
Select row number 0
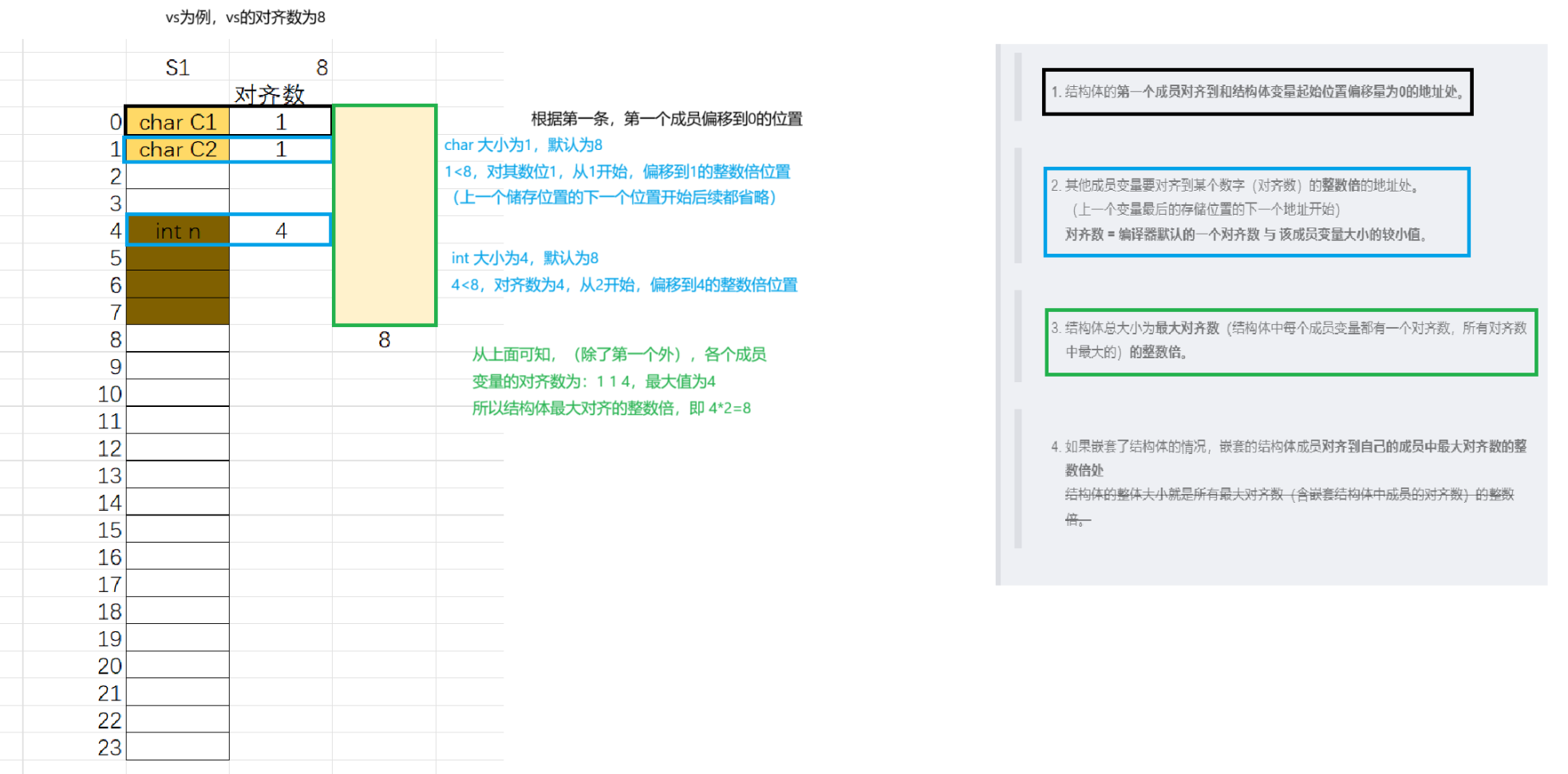(x=114, y=122)
